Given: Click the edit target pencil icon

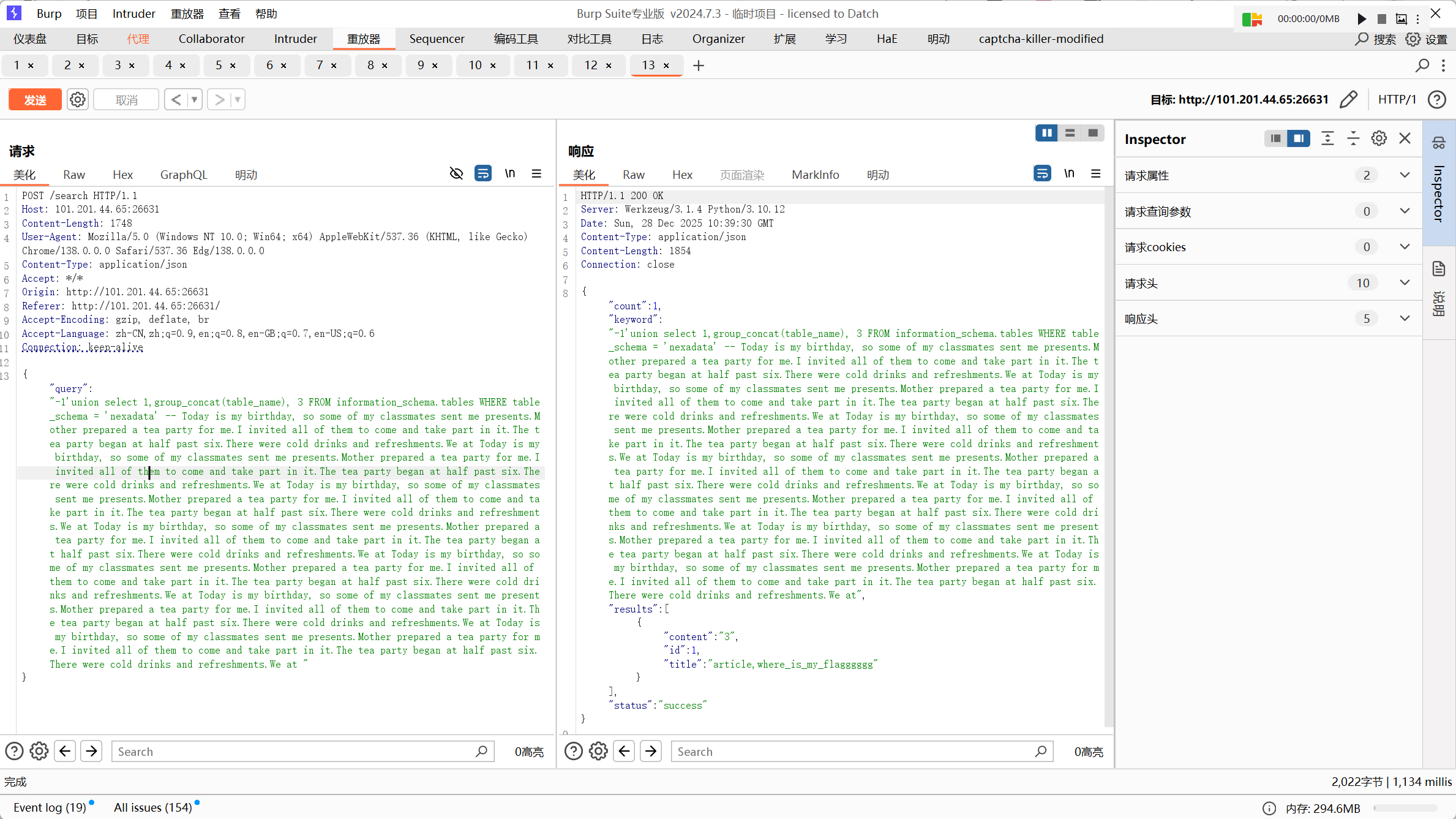Looking at the screenshot, I should point(1348,99).
